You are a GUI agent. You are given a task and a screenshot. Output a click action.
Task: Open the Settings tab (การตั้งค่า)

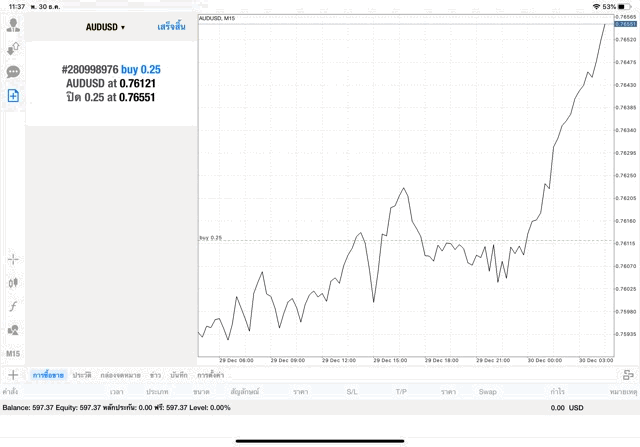211,375
